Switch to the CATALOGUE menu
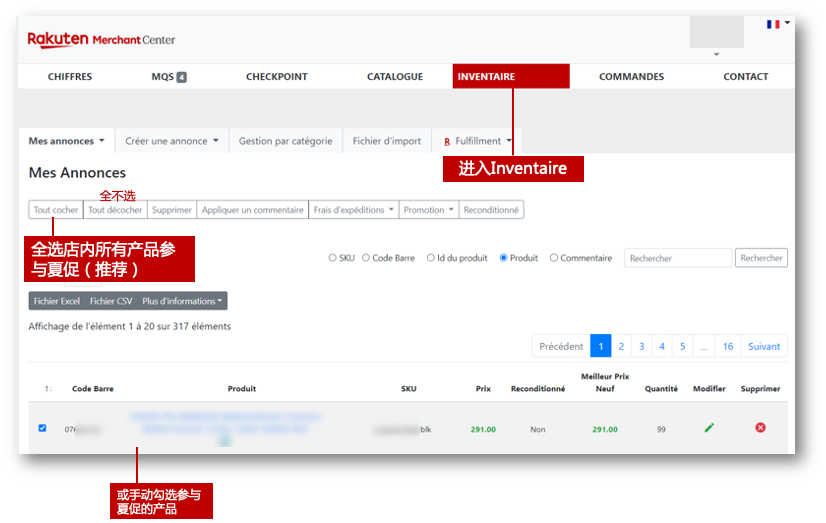The image size is (826, 523). 395,77
